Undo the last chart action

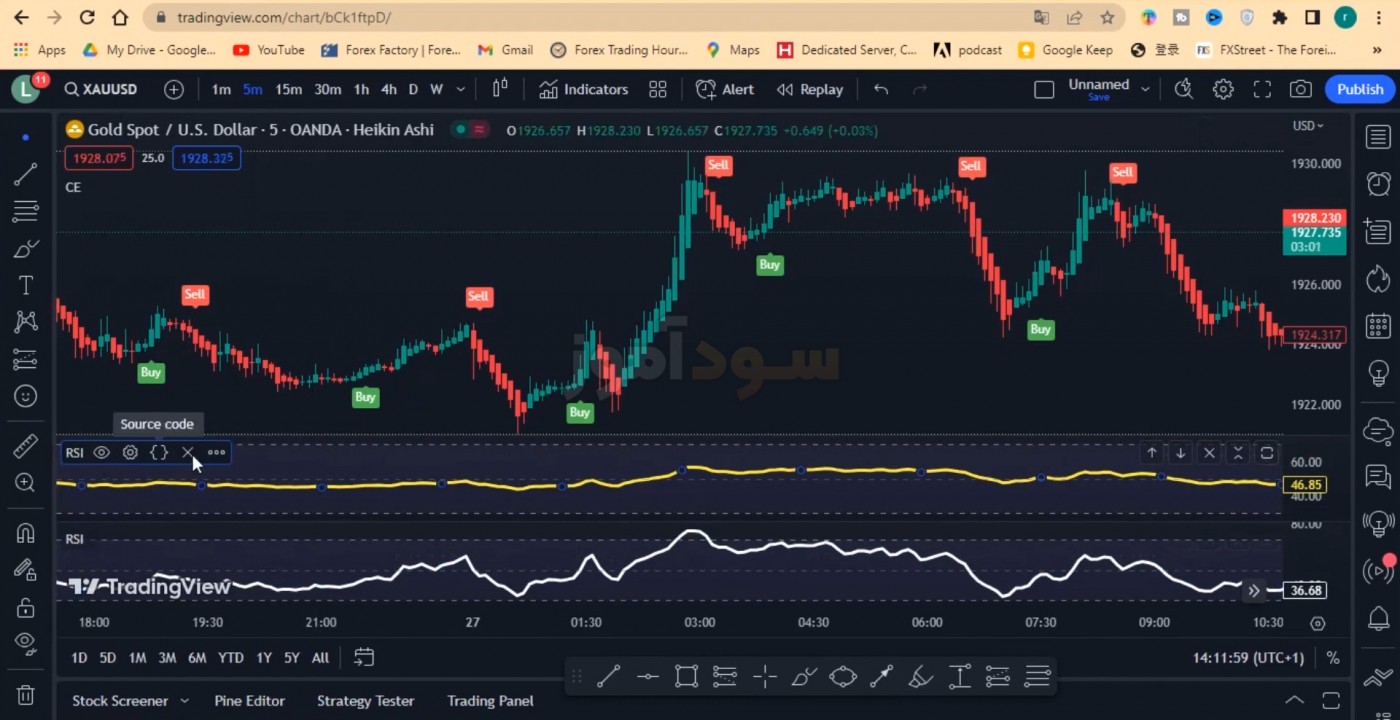click(881, 89)
